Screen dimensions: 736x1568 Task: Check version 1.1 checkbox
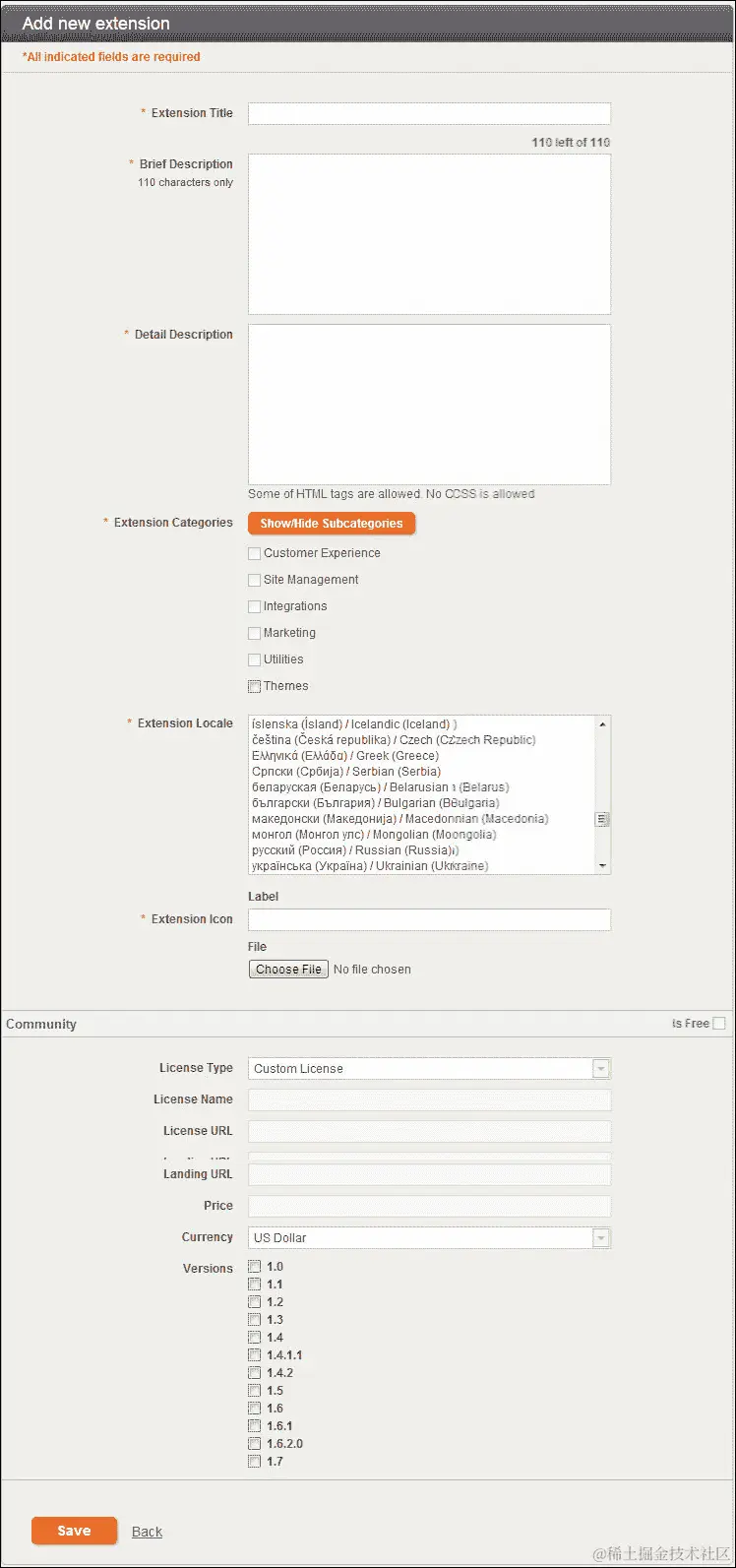255,1285
